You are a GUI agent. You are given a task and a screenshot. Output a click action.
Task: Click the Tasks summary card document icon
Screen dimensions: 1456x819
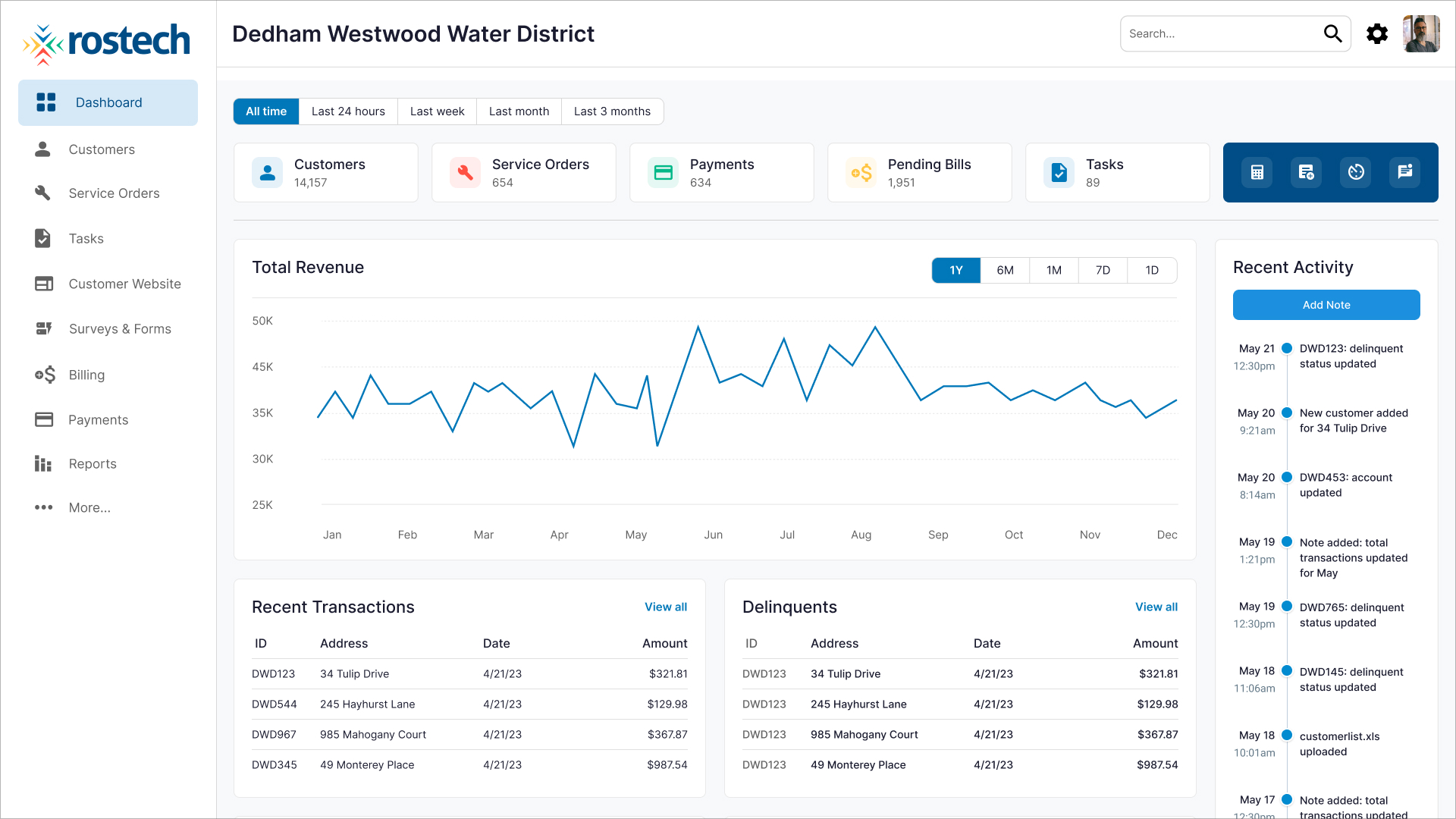click(1059, 173)
